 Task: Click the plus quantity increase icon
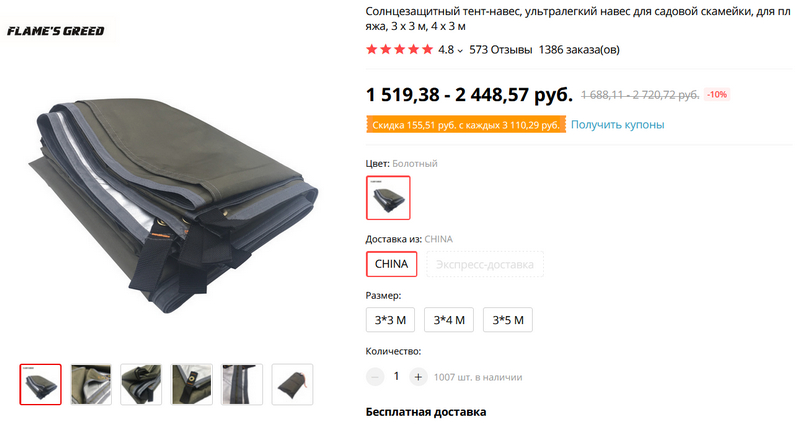pos(418,377)
